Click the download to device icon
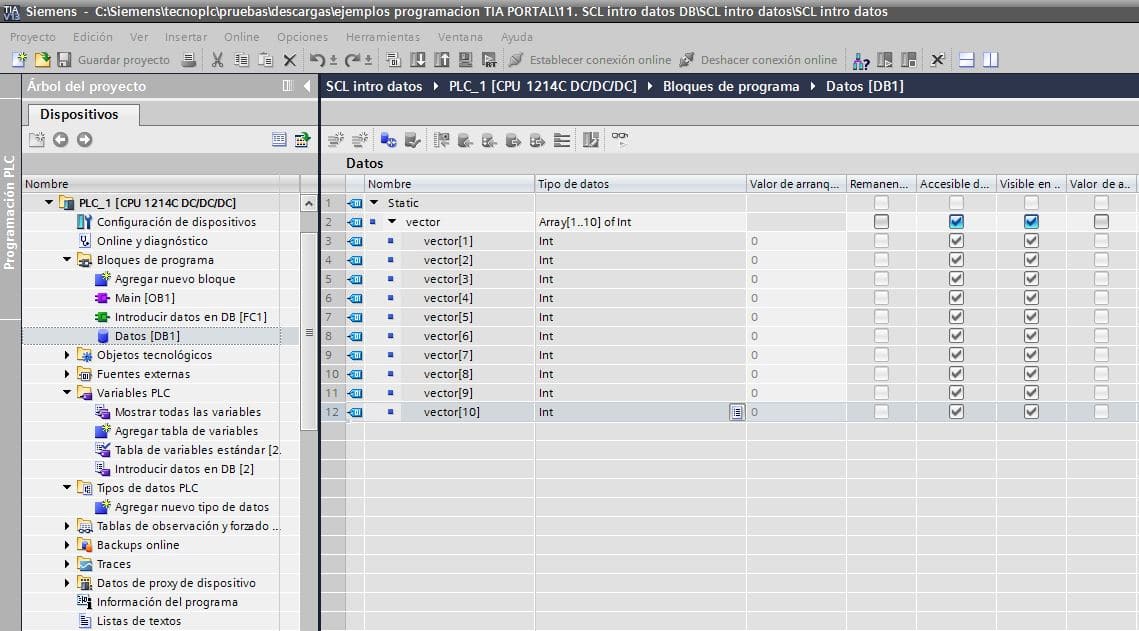The image size is (1139, 631). point(418,60)
